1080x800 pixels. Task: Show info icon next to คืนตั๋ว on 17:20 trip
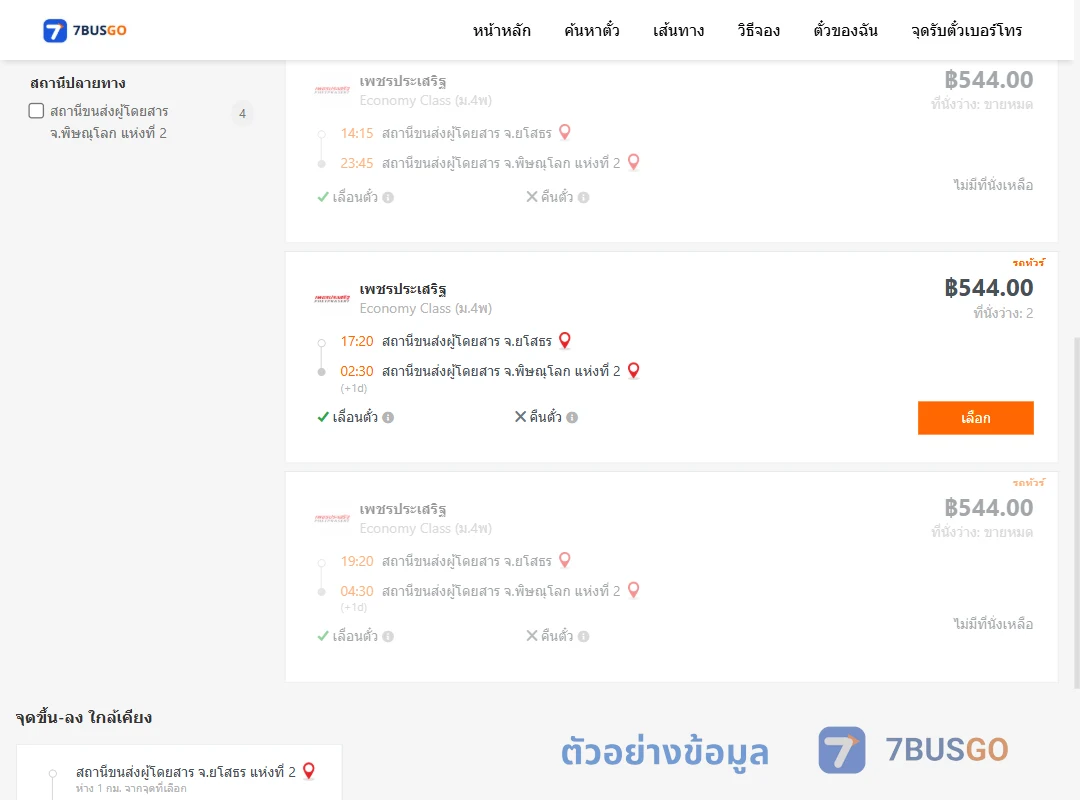coord(572,418)
